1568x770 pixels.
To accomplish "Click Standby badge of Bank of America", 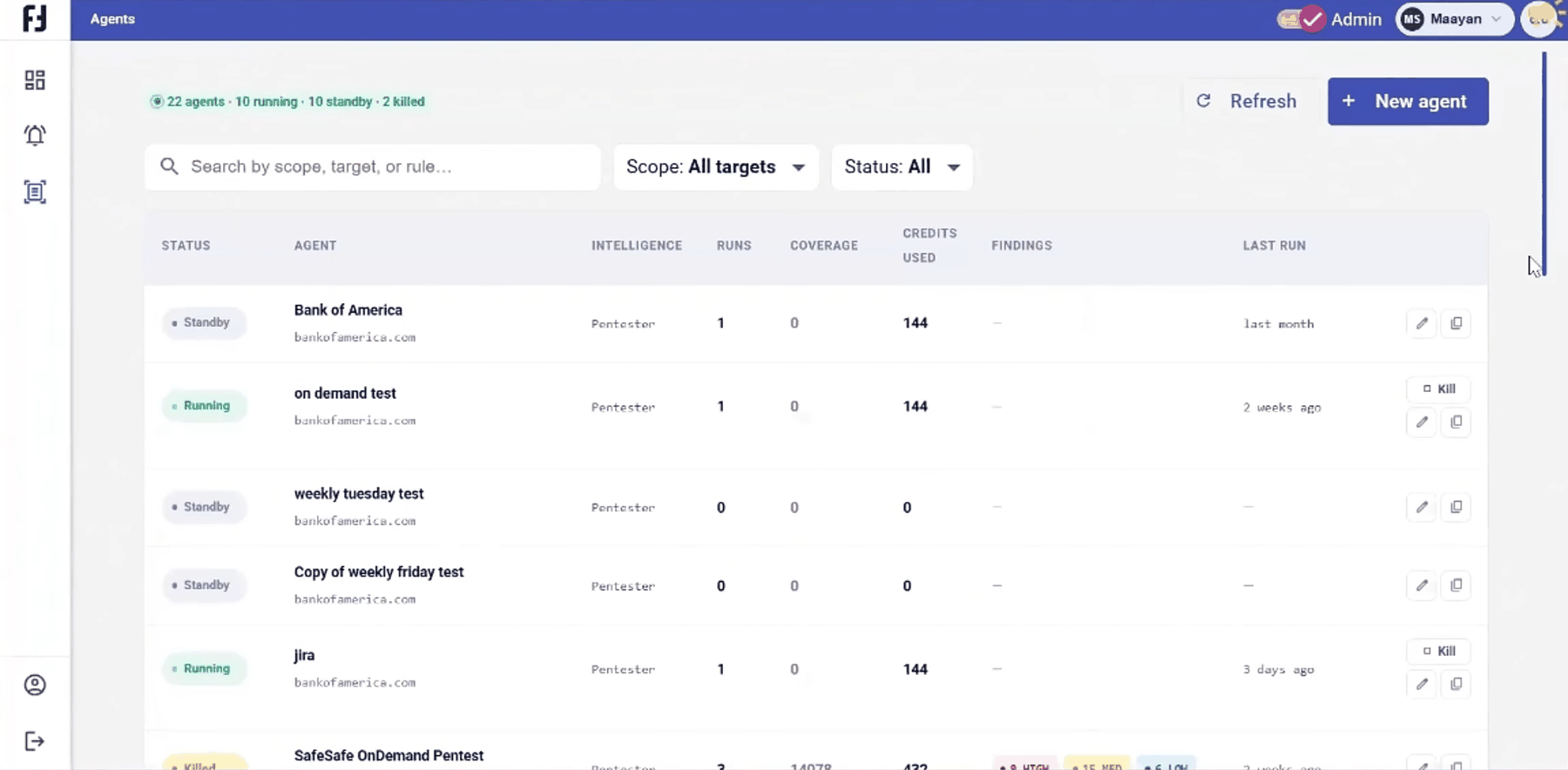I will 204,323.
